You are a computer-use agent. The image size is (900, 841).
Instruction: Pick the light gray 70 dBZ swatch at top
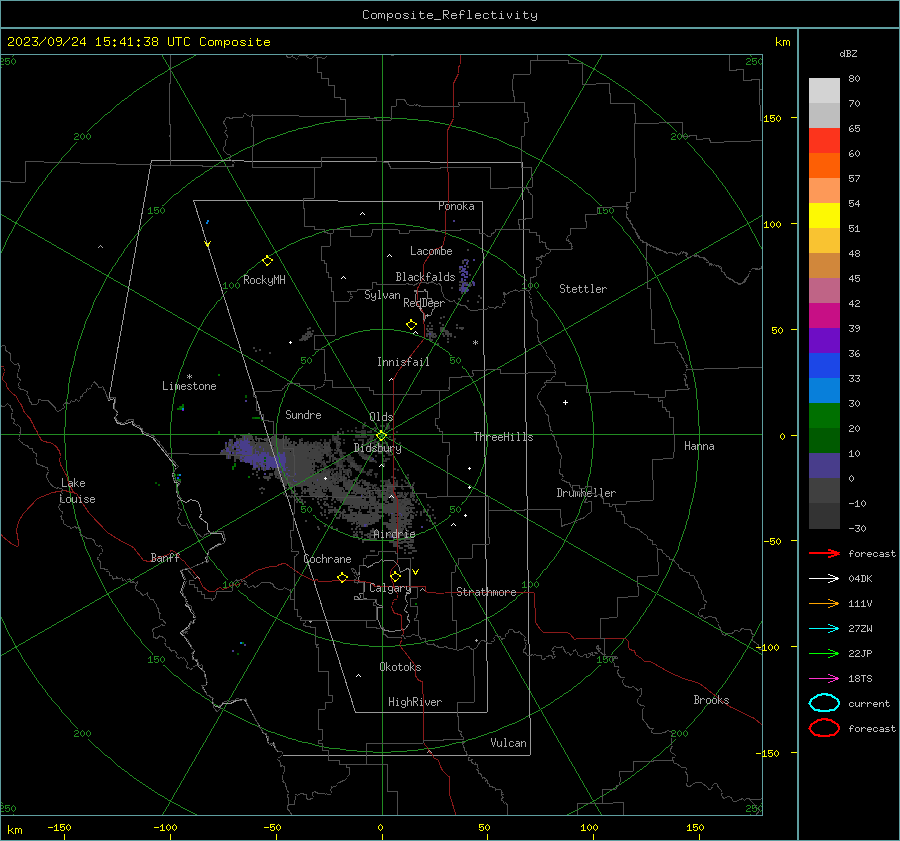tap(824, 90)
